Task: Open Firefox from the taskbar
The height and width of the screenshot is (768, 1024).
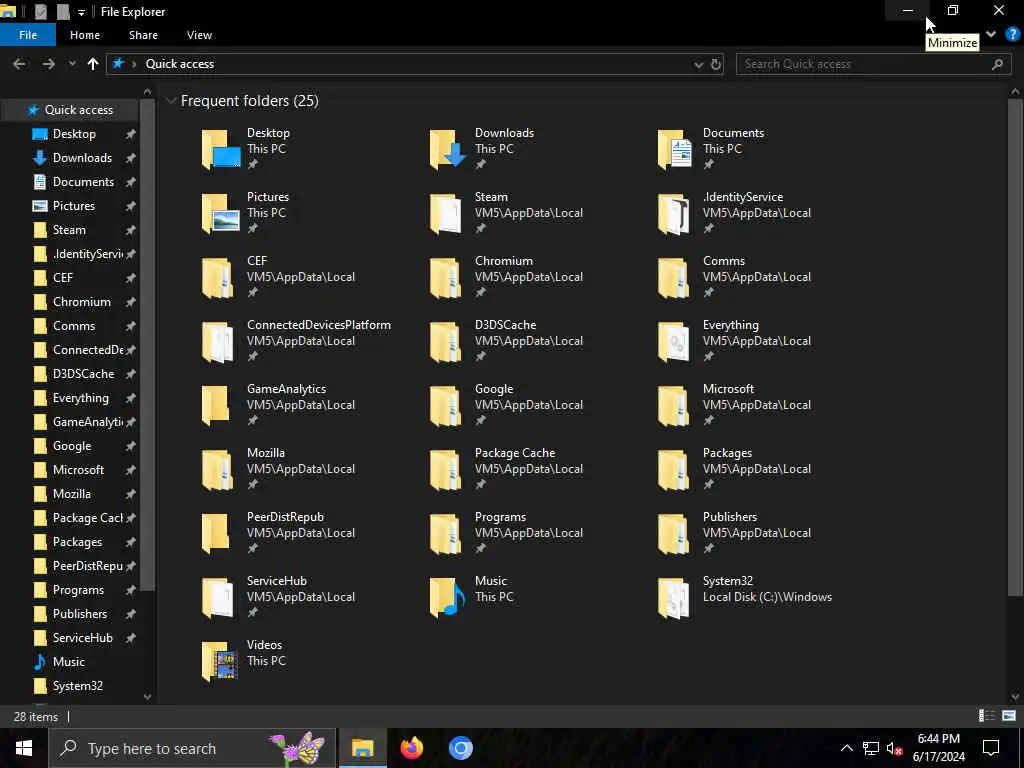Action: click(x=411, y=748)
